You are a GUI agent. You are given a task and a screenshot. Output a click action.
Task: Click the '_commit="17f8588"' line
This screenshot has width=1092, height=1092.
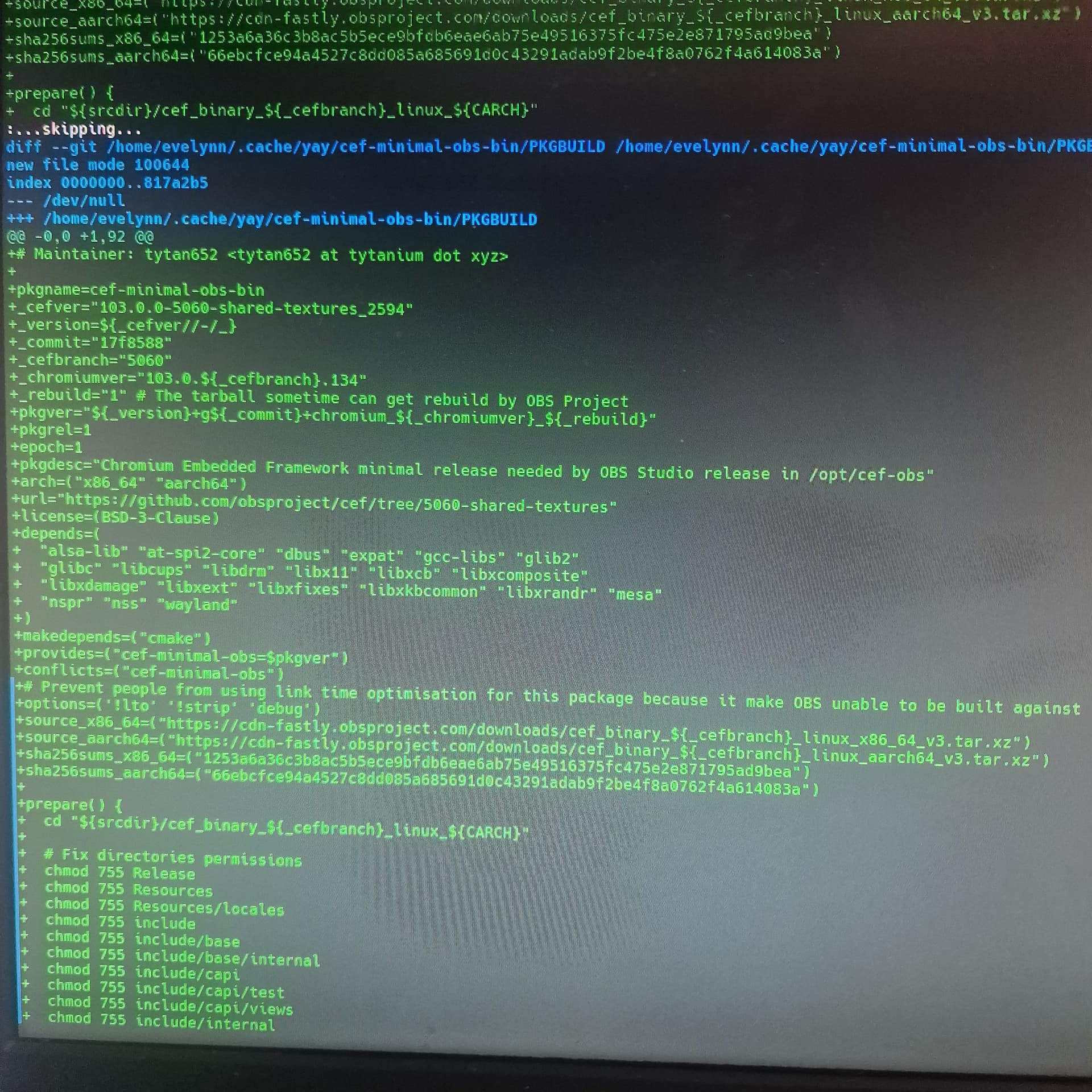[90, 342]
